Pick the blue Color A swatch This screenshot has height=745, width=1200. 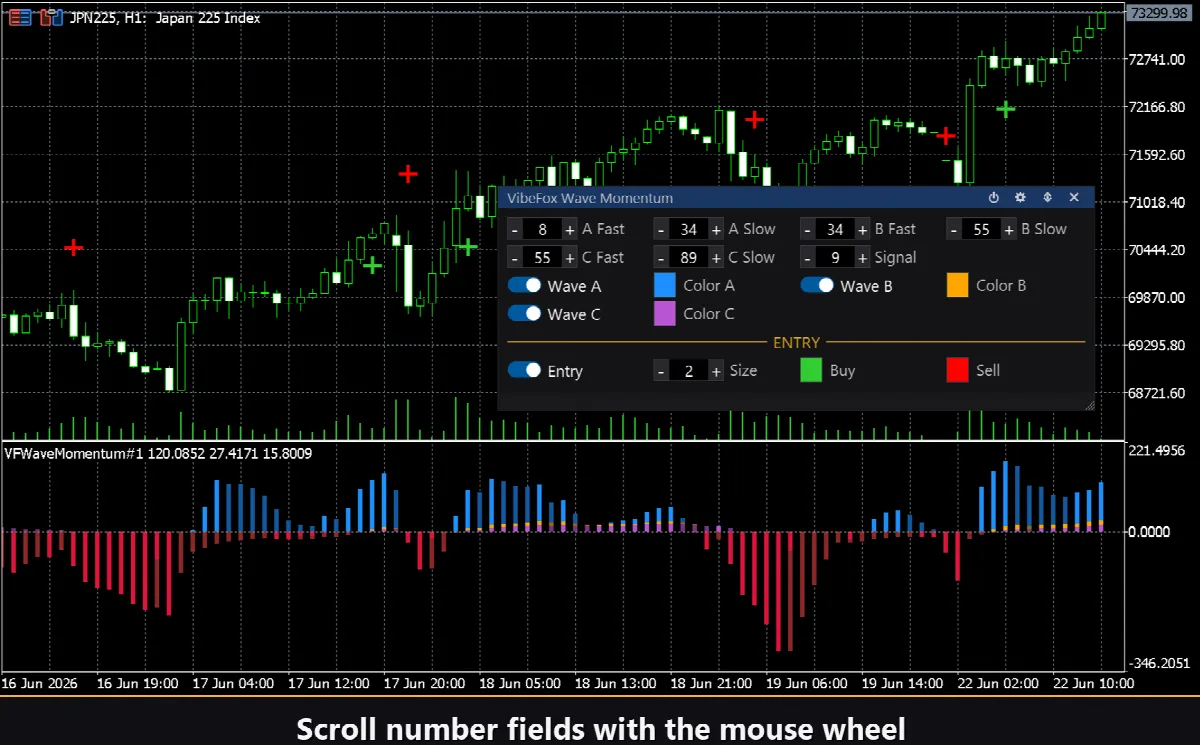pos(666,286)
